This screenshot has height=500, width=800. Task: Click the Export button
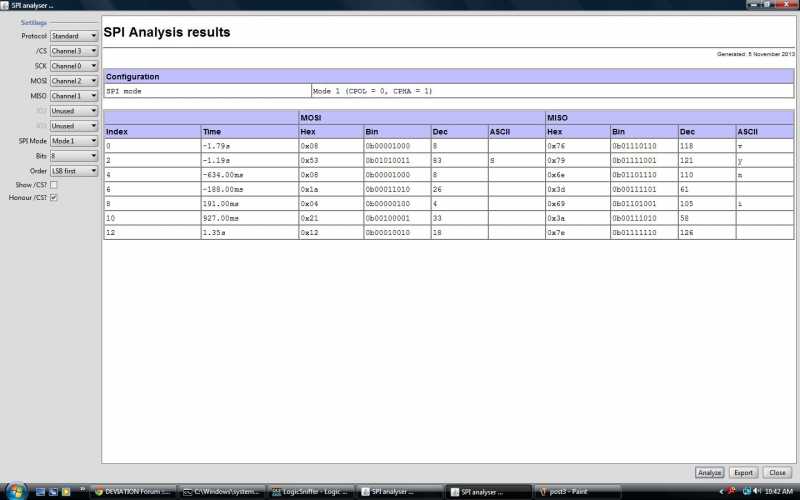pos(743,473)
